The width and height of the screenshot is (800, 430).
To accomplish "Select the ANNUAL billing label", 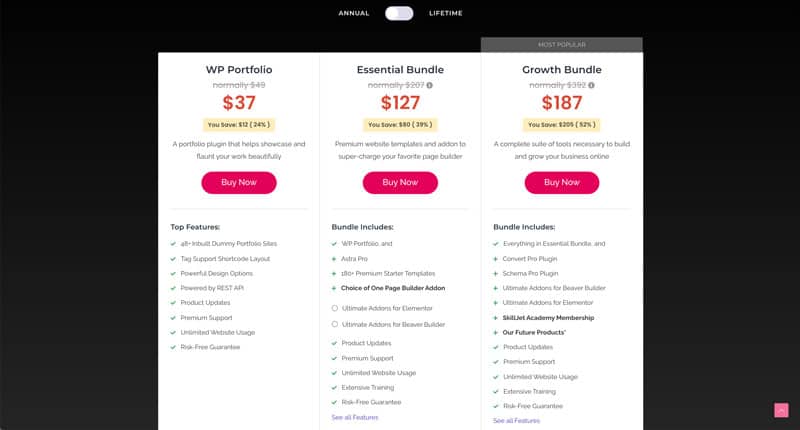I will (354, 13).
